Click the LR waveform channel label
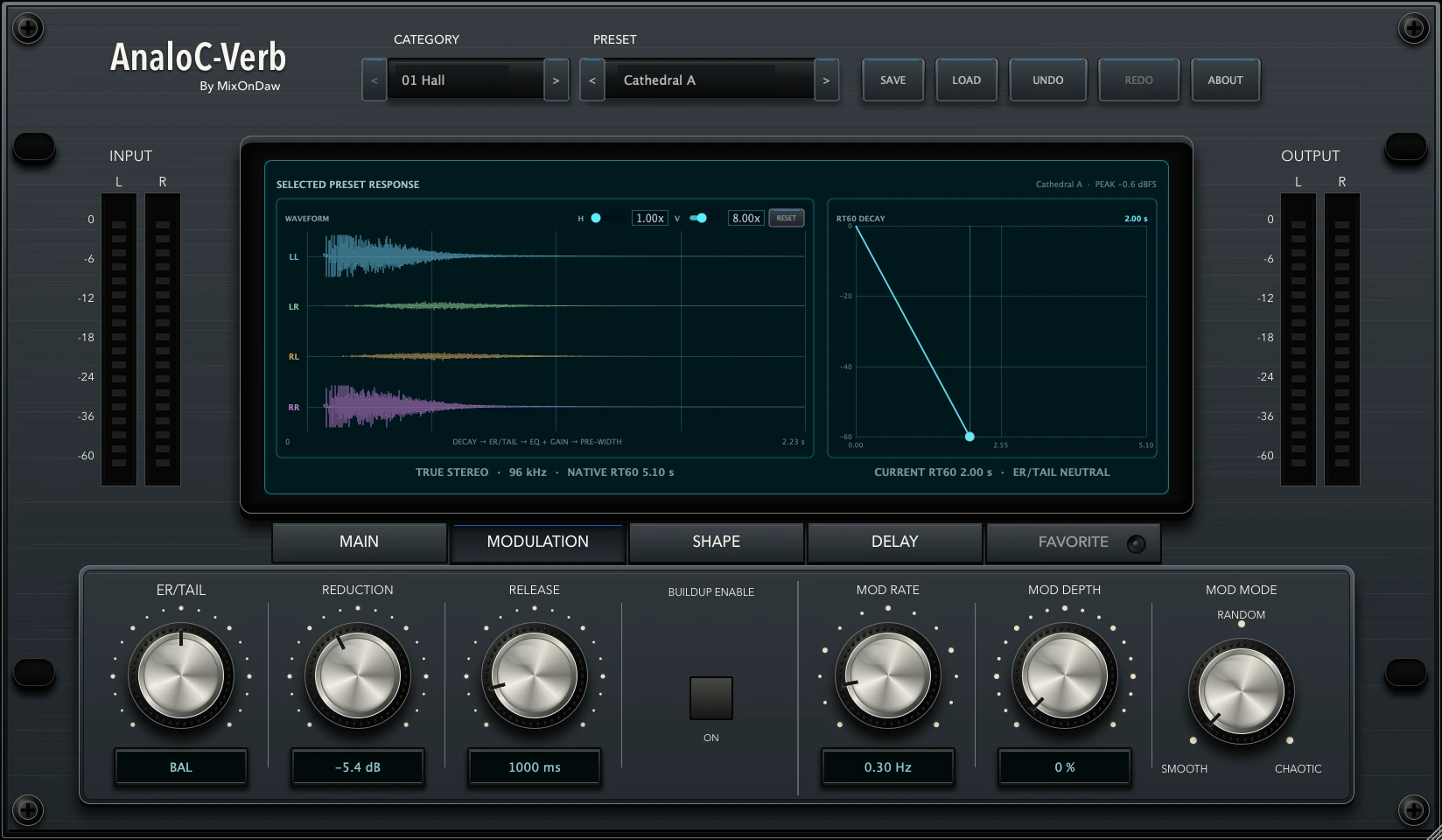The image size is (1442, 840). click(294, 307)
